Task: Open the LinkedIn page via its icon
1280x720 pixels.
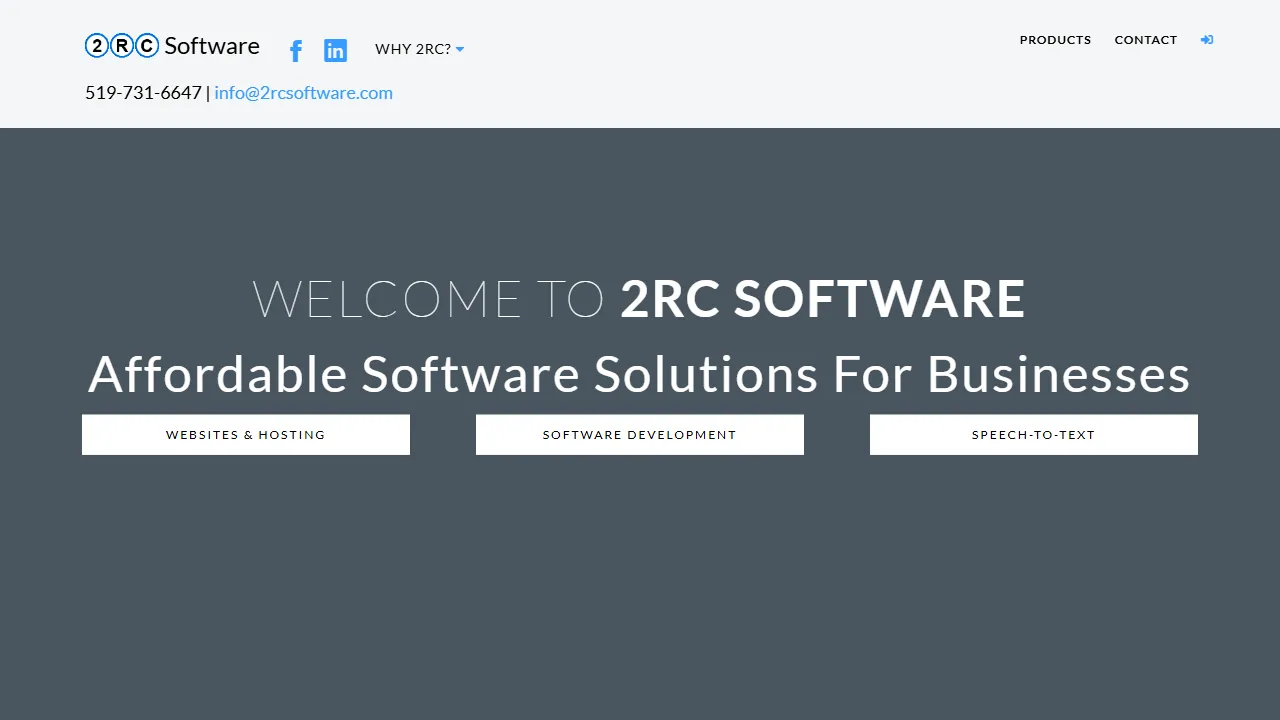Action: pyautogui.click(x=335, y=50)
